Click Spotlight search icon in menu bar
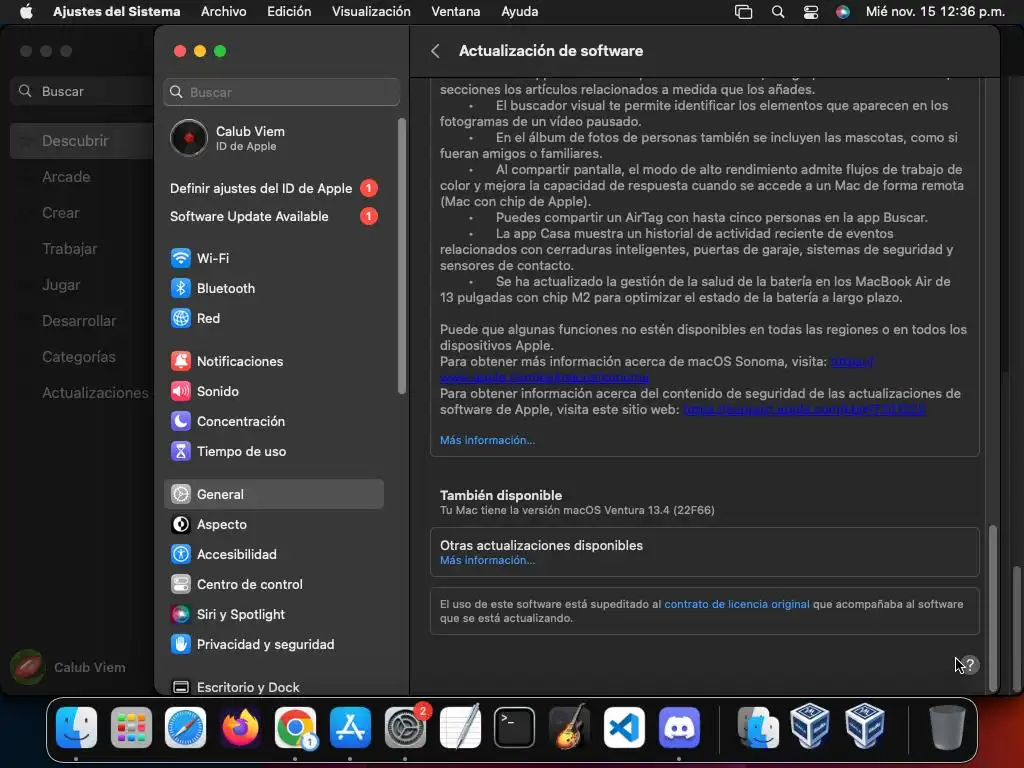 [x=777, y=12]
